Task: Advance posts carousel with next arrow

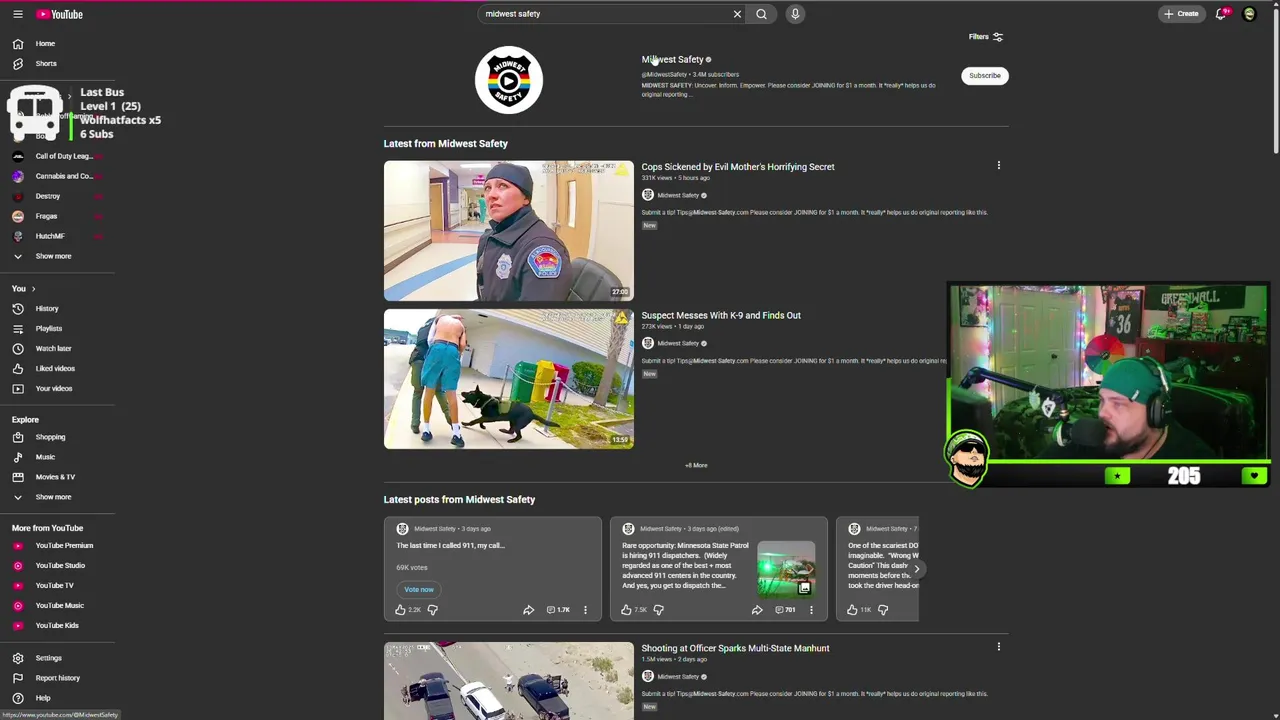Action: pos(916,569)
